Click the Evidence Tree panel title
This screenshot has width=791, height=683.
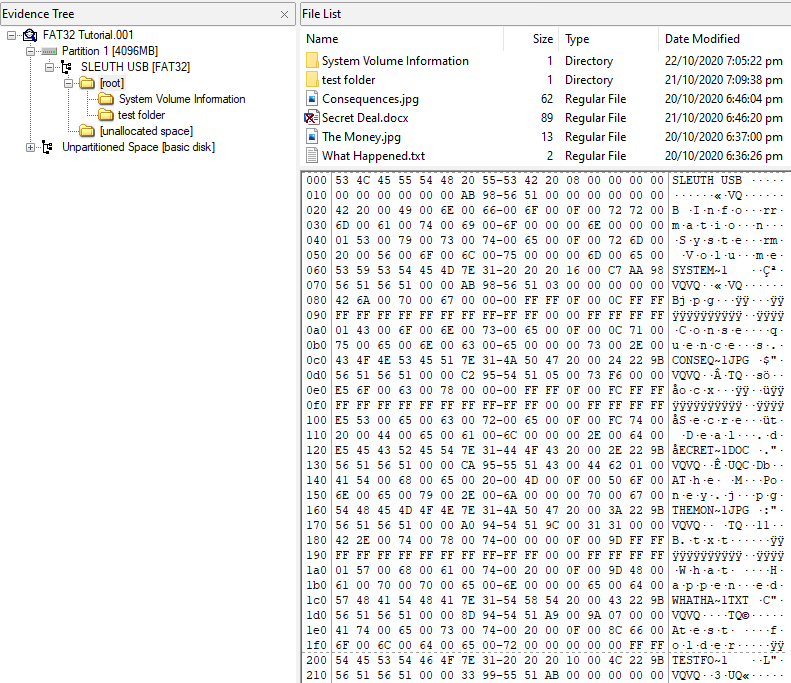(38, 14)
